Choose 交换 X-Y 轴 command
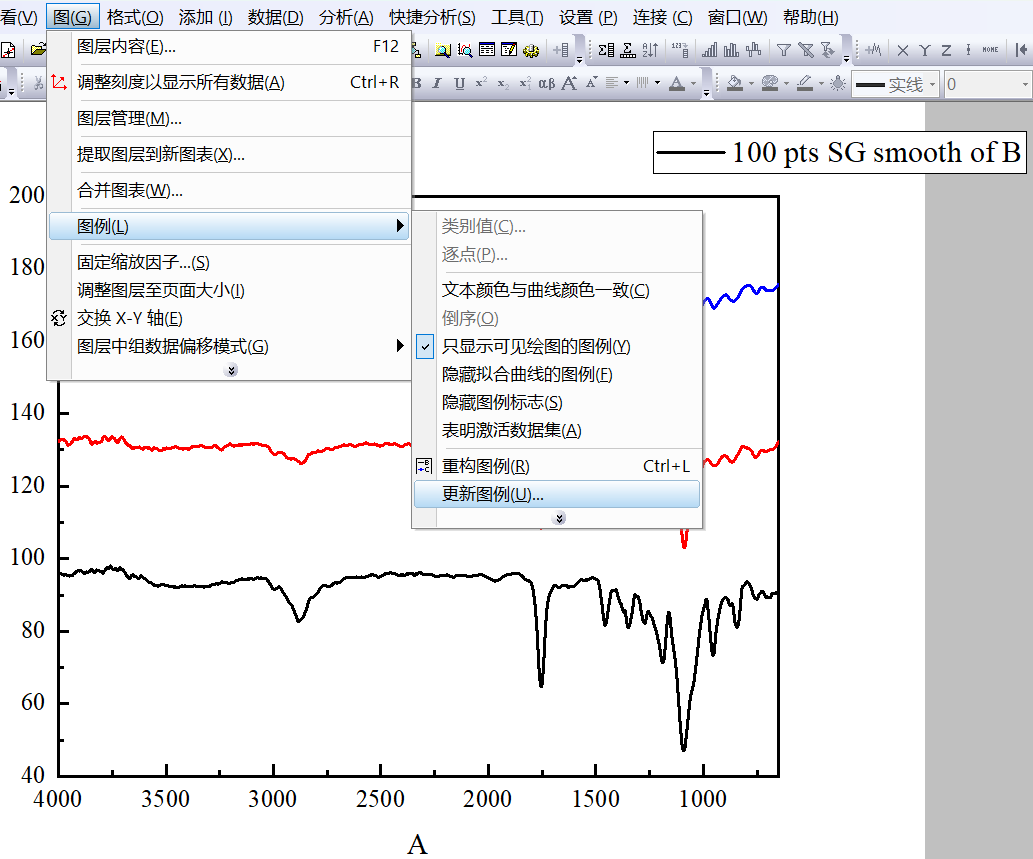Screen dimensions: 1033x859 (x=130, y=319)
